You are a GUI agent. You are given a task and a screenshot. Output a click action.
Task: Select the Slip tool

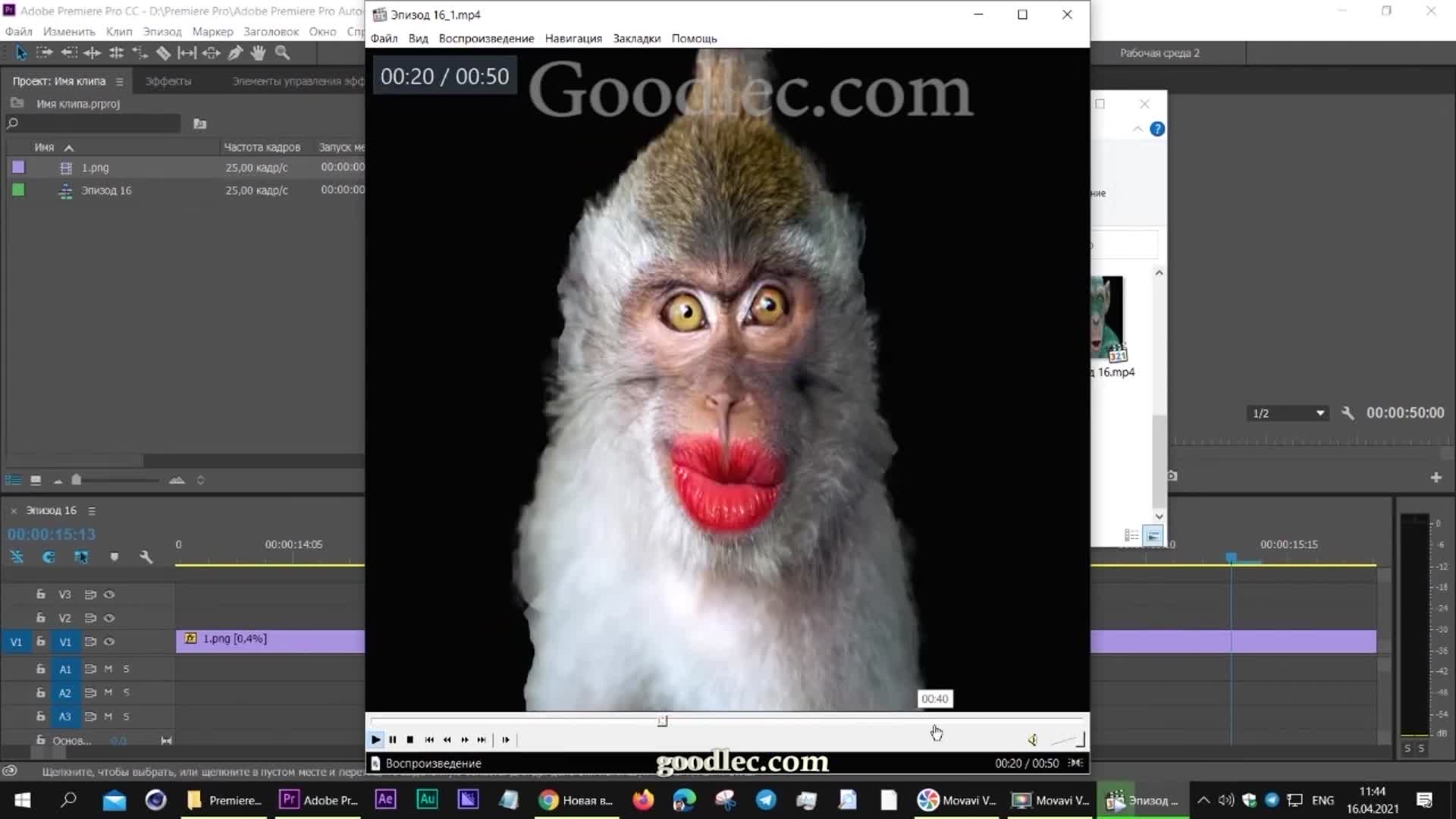click(187, 52)
